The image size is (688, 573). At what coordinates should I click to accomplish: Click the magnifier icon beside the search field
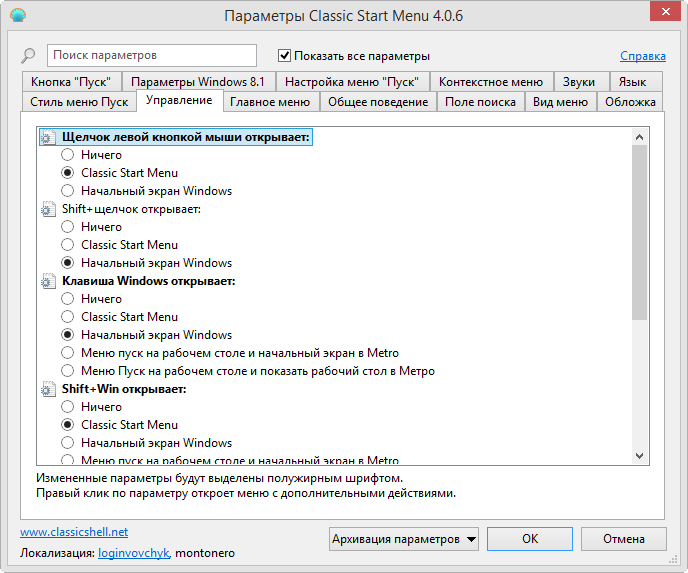point(29,56)
